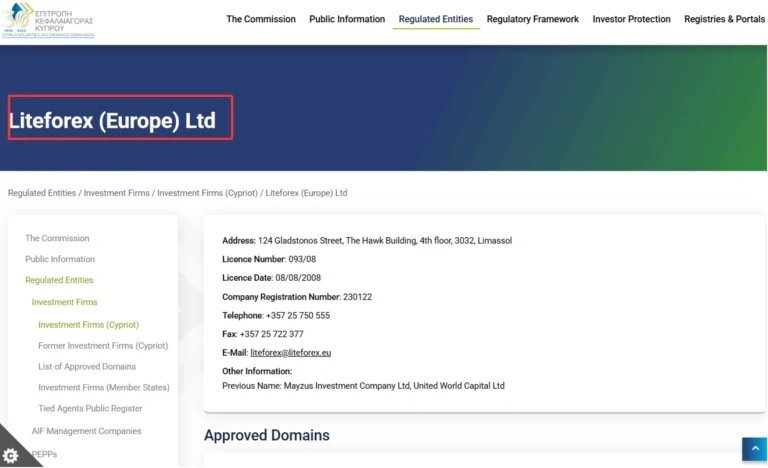This screenshot has width=768, height=468.
Task: Click the liteforex@liteforex.eu email link
Action: pyautogui.click(x=290, y=353)
